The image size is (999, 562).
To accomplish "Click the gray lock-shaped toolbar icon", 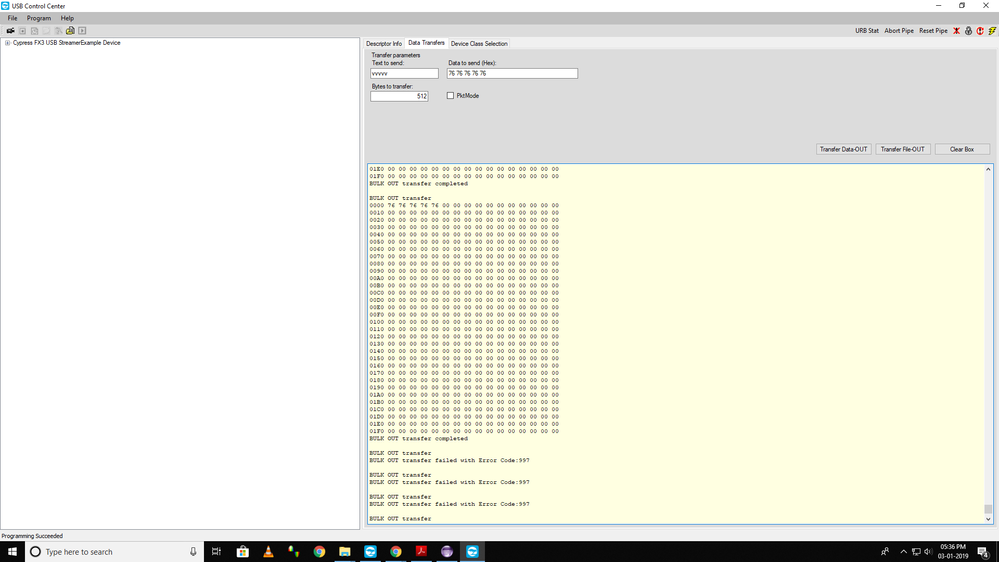I will pos(968,31).
